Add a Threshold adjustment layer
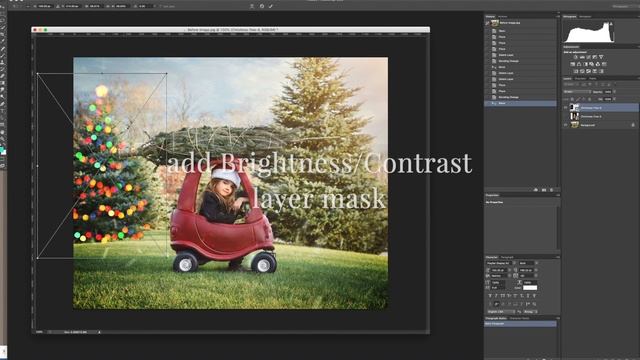 coord(589,71)
